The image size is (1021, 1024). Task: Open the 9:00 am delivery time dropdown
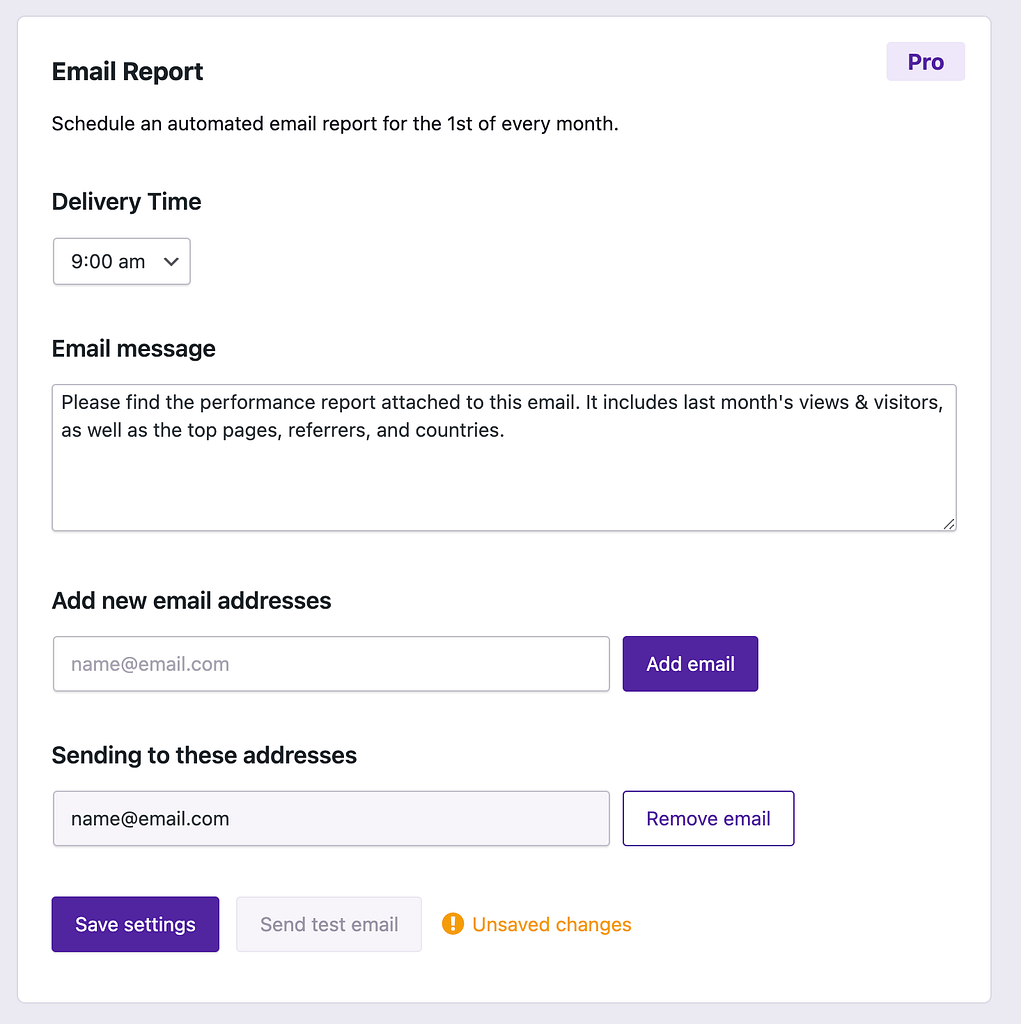tap(122, 261)
